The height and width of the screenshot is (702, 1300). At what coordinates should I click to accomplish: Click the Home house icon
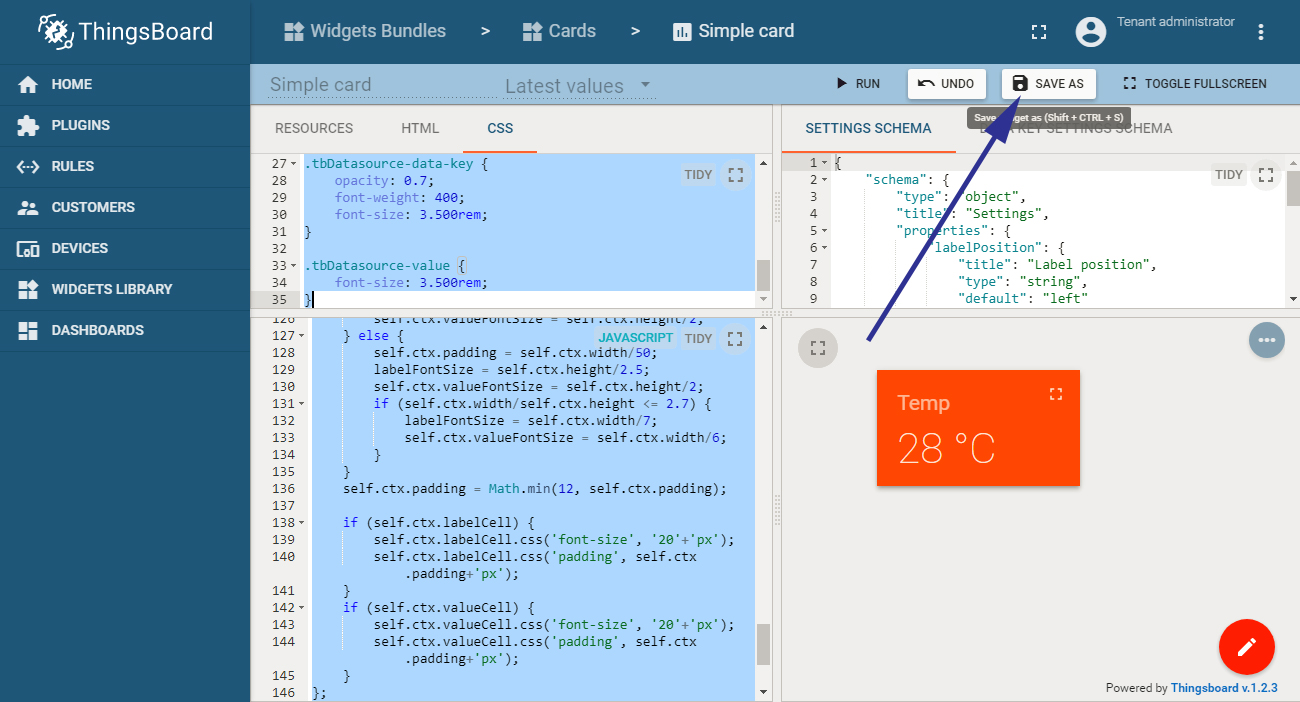(x=28, y=85)
